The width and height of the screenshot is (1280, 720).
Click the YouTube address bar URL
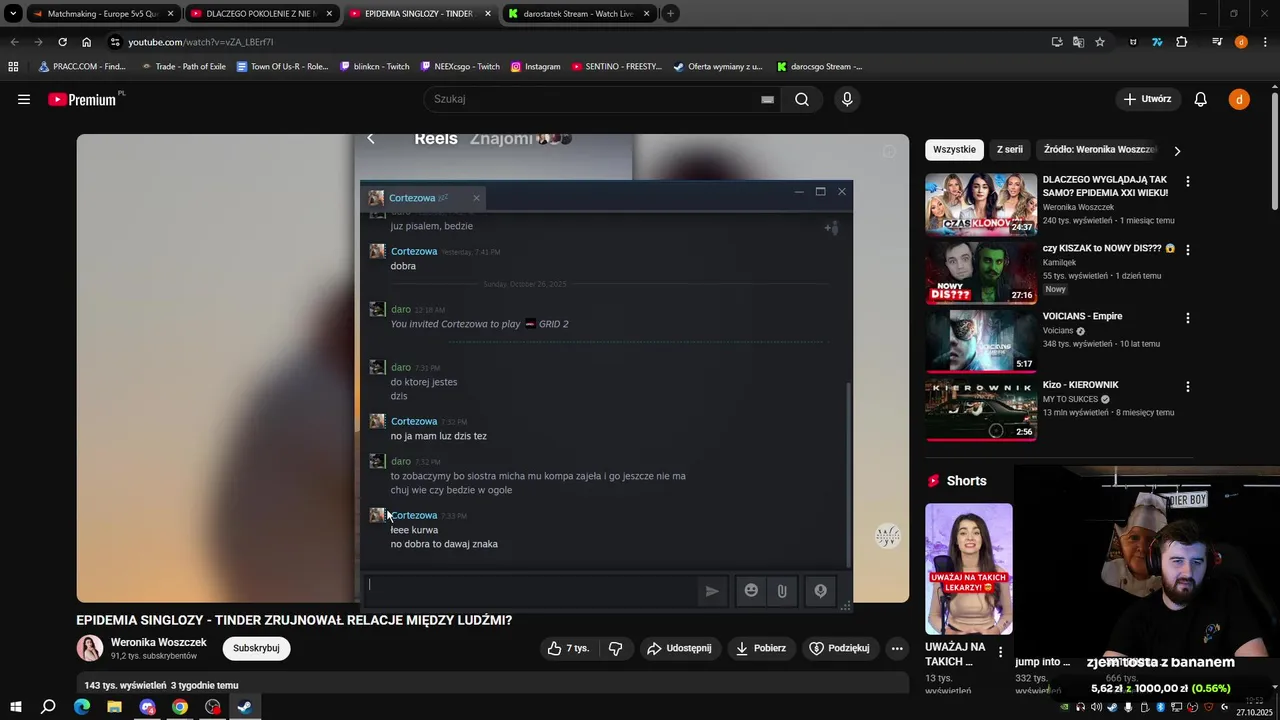pos(201,42)
